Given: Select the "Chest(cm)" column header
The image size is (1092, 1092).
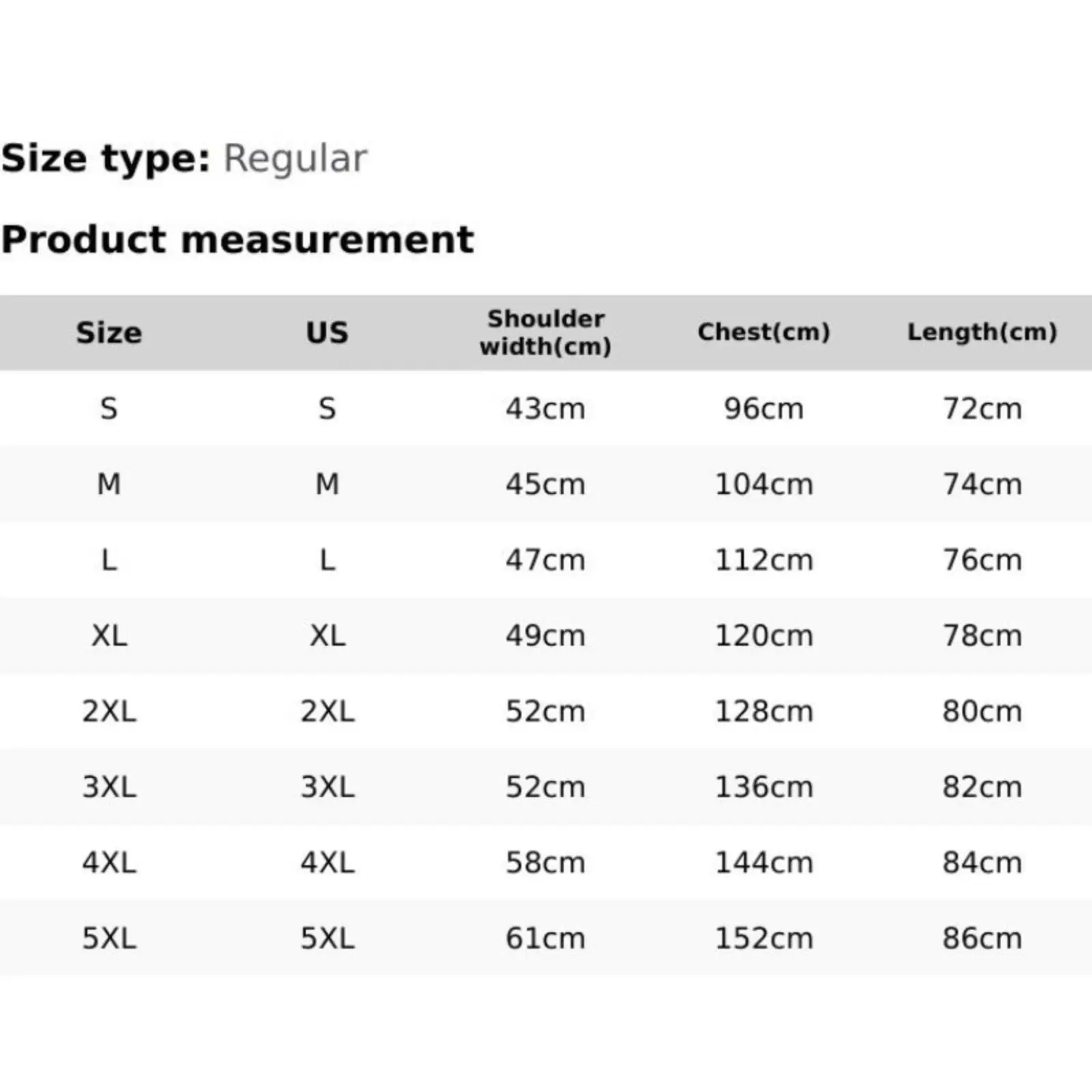Looking at the screenshot, I should click(764, 332).
